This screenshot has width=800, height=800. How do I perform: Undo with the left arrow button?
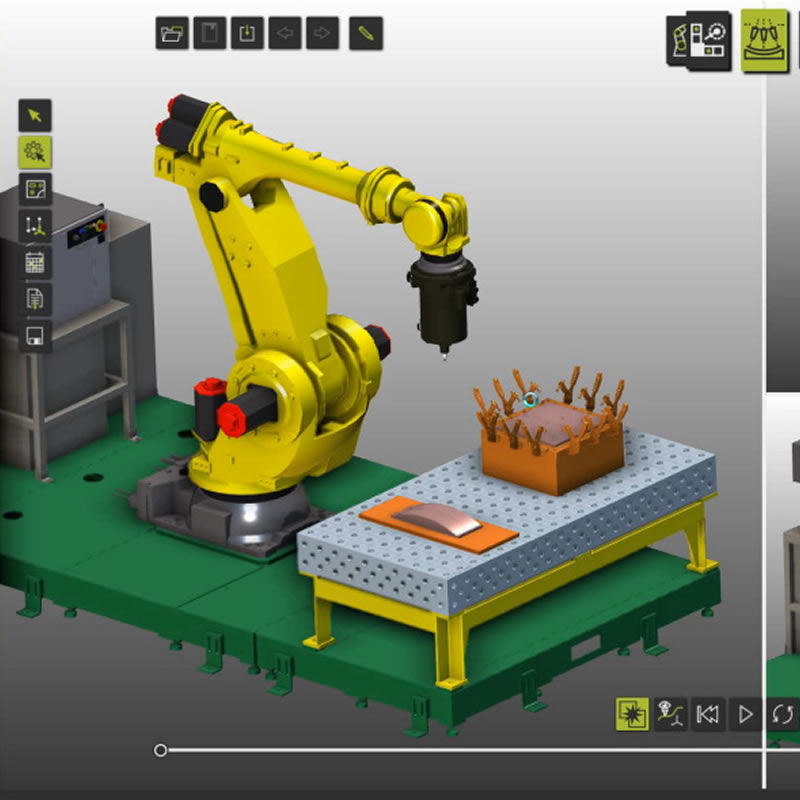click(284, 33)
